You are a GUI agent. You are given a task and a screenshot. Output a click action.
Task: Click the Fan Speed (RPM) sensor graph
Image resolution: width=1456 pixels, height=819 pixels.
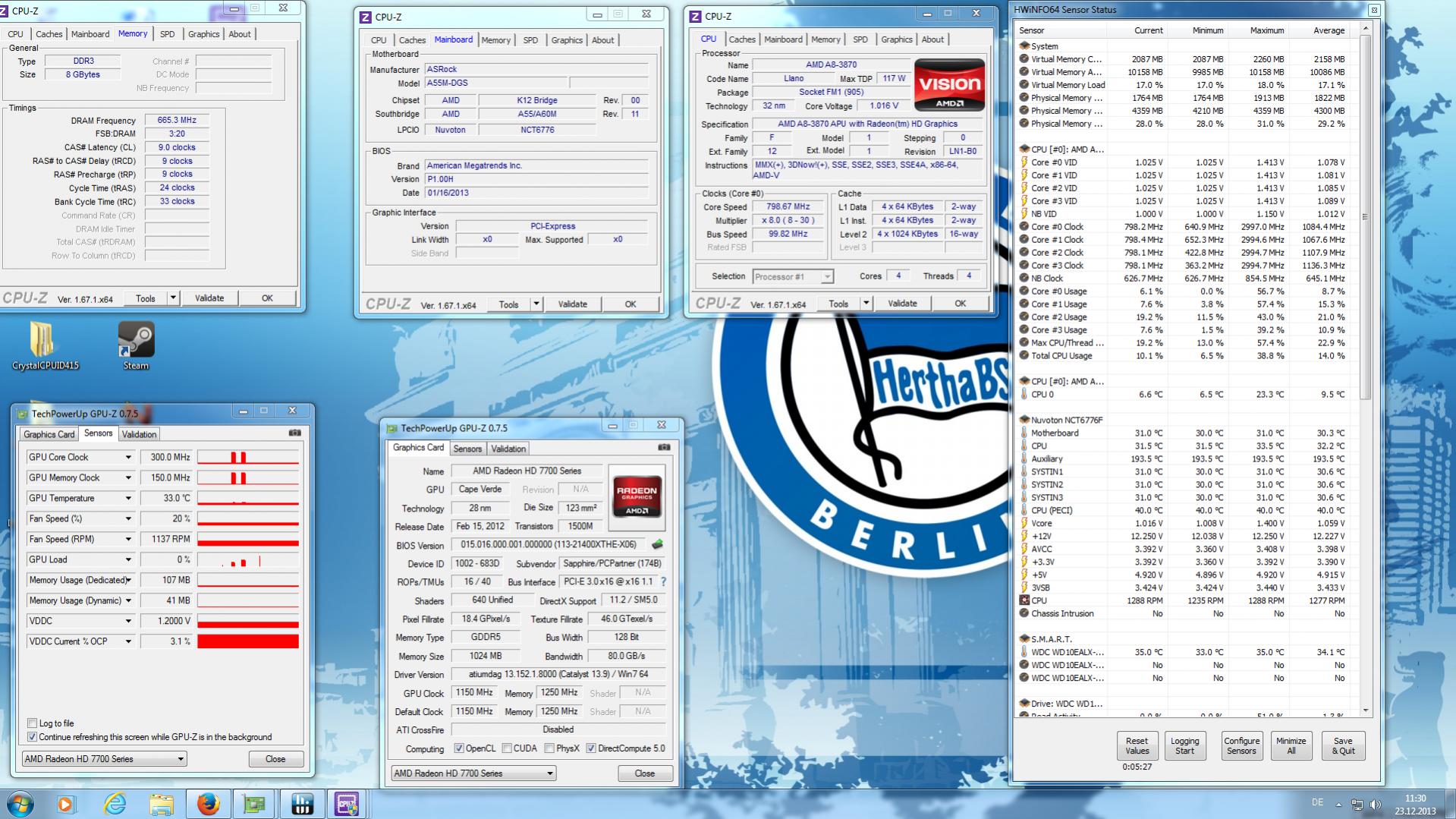248,539
